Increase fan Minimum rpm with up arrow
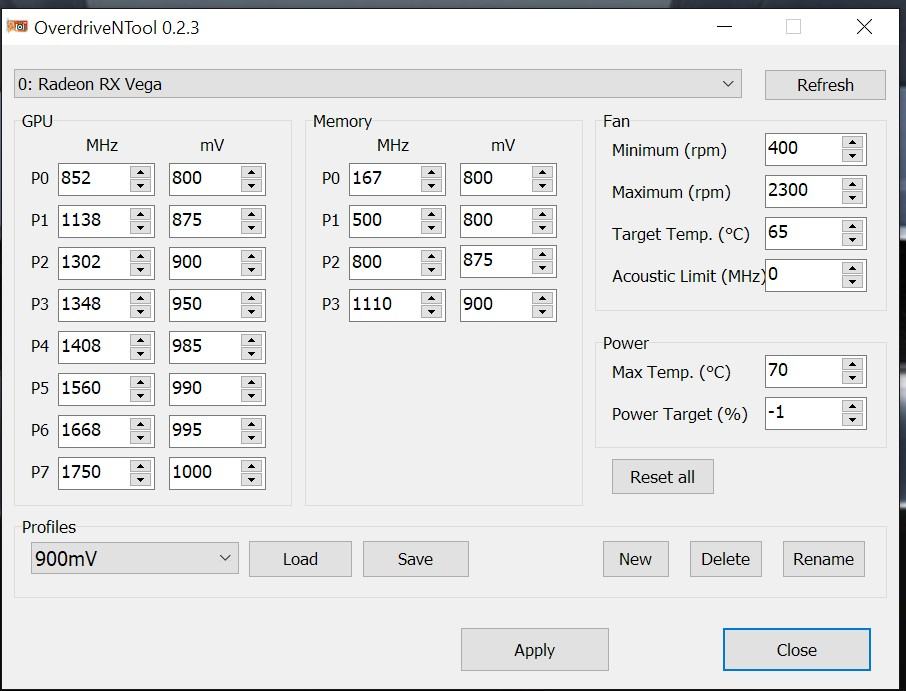 tap(852, 142)
